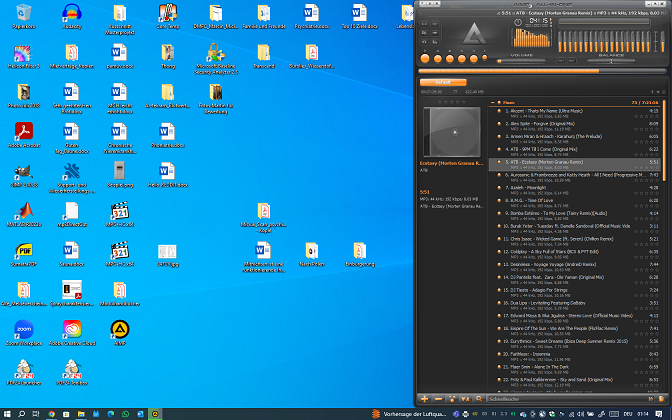The image size is (672, 420).
Task: Click the orange plus add-files button
Action: (x=424, y=399)
